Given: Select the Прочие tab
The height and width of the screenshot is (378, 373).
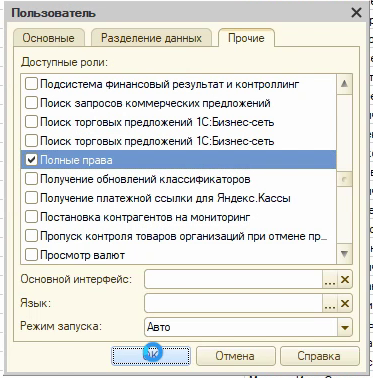Looking at the screenshot, I should pyautogui.click(x=246, y=38).
